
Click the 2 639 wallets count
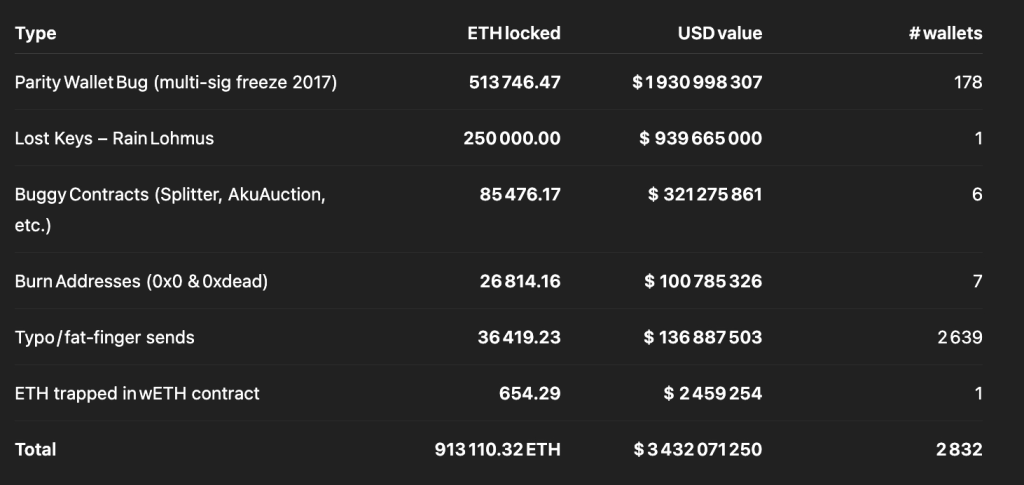[960, 337]
